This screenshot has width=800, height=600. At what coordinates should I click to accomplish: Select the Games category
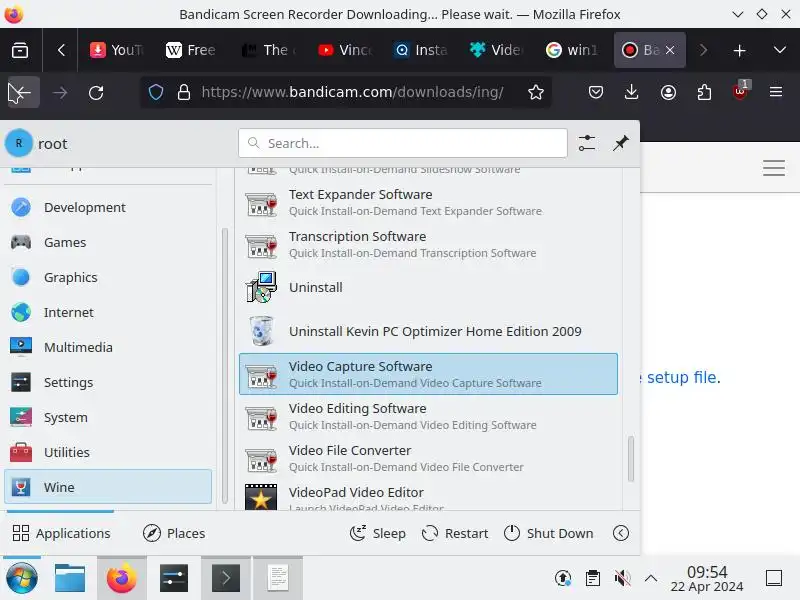(108, 242)
